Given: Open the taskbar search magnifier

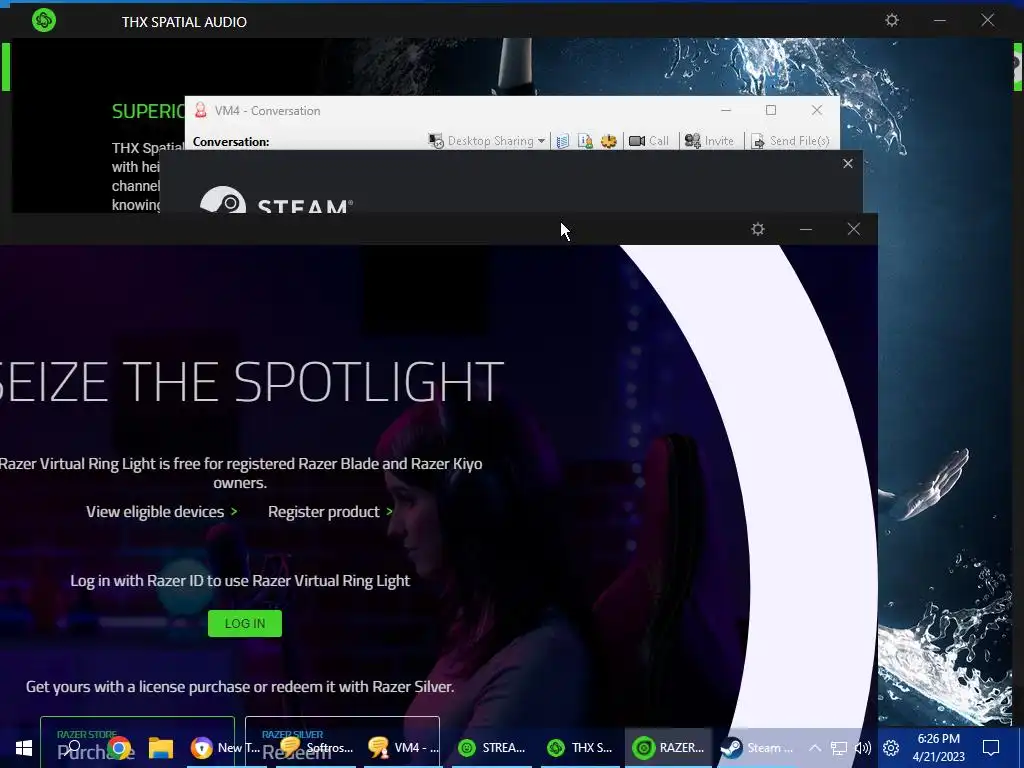Looking at the screenshot, I should pyautogui.click(x=74, y=746).
